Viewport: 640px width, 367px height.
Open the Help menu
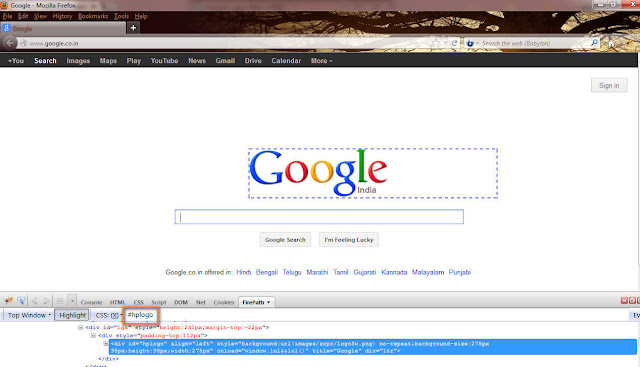click(141, 16)
